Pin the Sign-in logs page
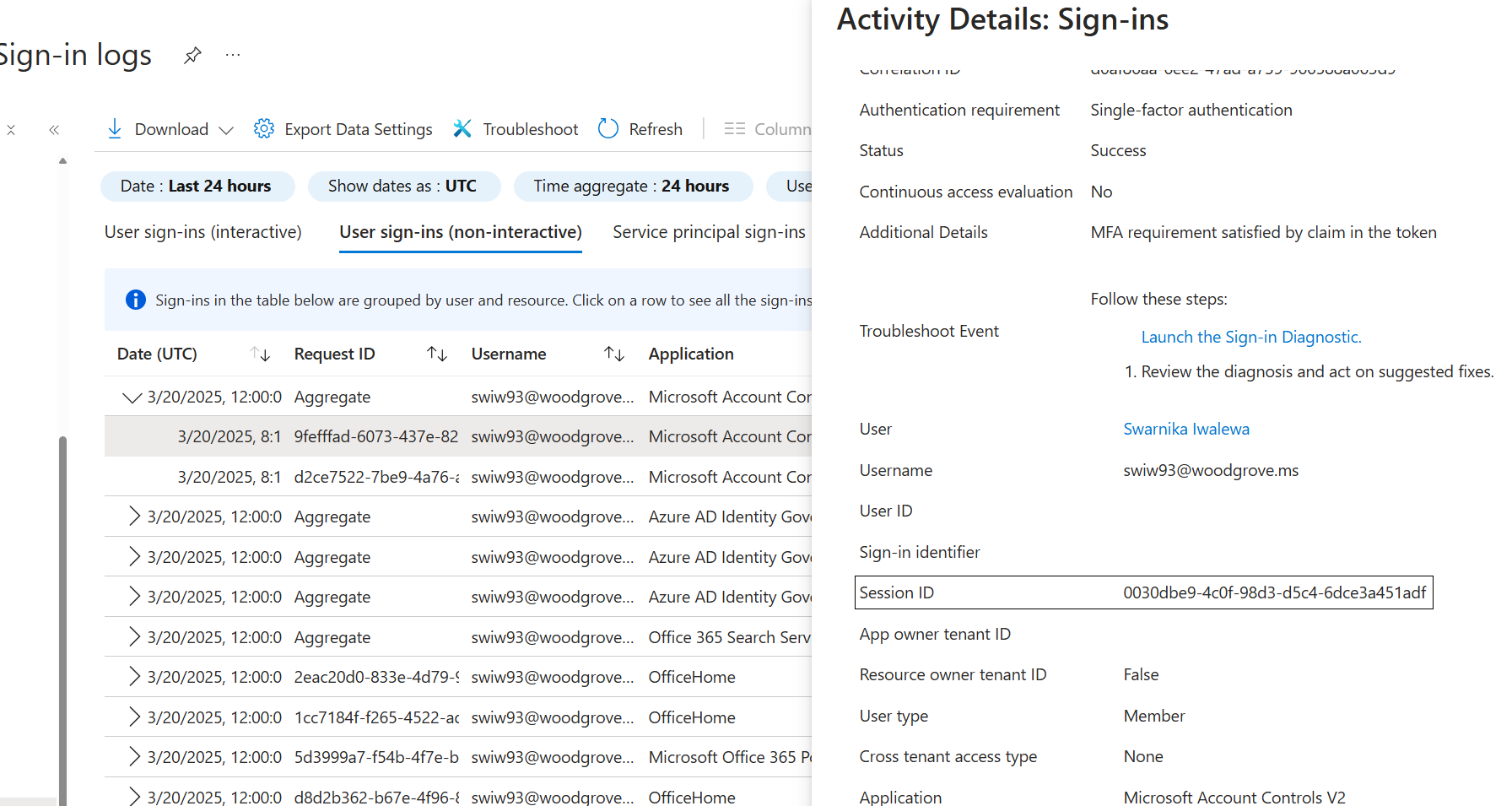The width and height of the screenshot is (1512, 806). (x=192, y=54)
